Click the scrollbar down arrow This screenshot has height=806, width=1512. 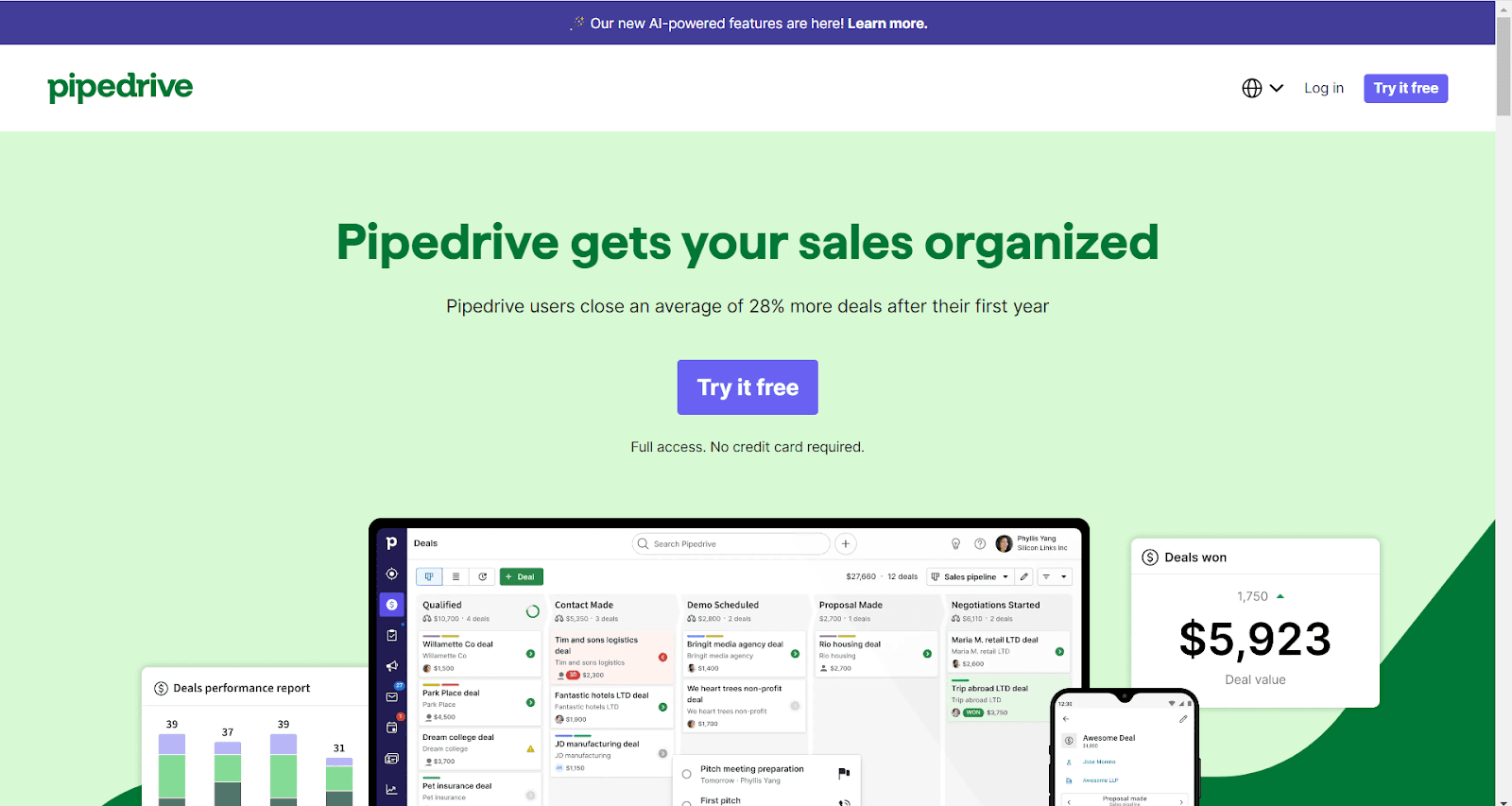pos(1503,800)
